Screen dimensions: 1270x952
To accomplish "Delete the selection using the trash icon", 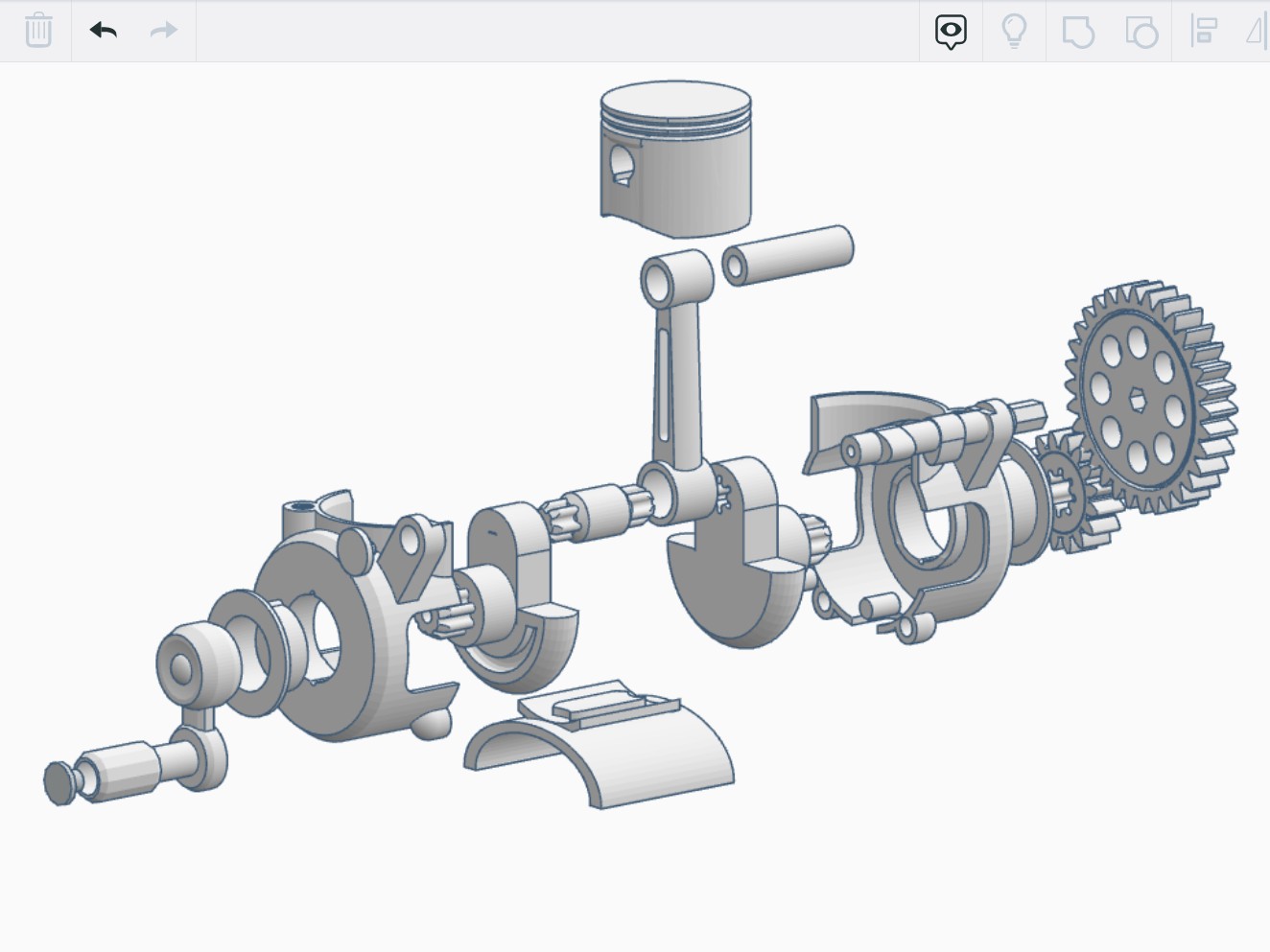I will [x=38, y=30].
